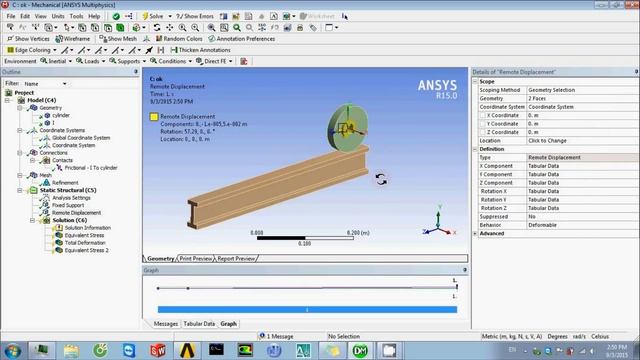Click the tag icon in view toolbar
Image resolution: width=640 pixels, height=360 pixels.
point(313,27)
